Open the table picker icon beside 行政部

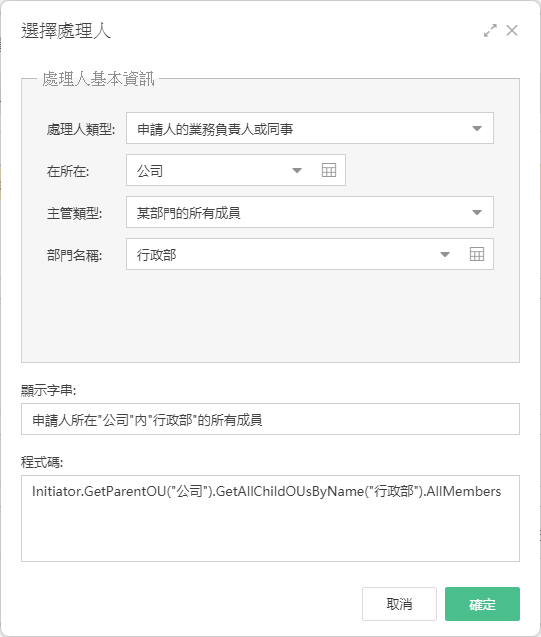pyautogui.click(x=476, y=254)
